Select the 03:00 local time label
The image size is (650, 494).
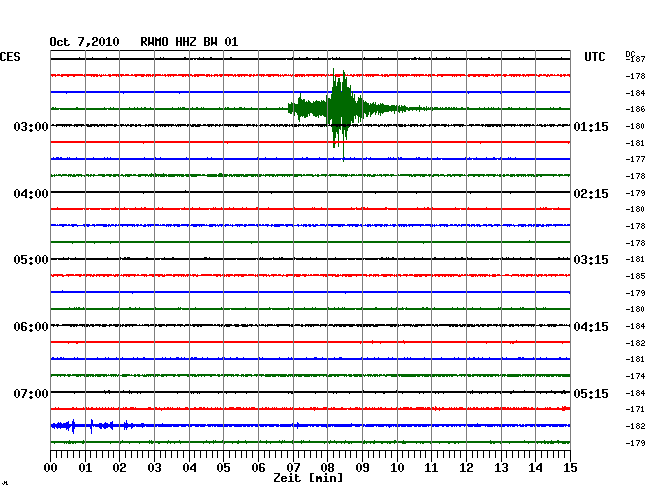(x=31, y=126)
